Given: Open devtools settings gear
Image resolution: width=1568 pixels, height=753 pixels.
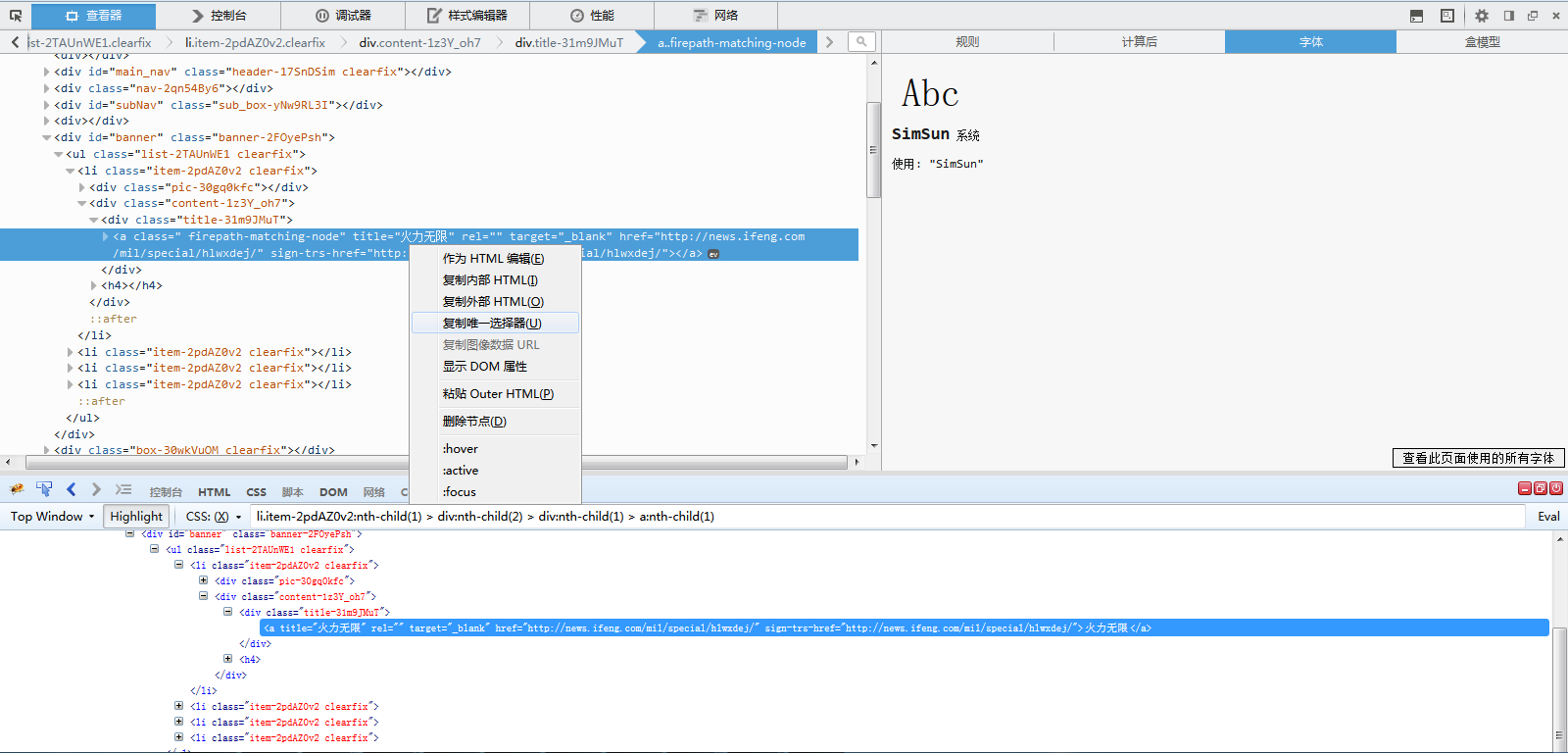Looking at the screenshot, I should coord(1482,16).
